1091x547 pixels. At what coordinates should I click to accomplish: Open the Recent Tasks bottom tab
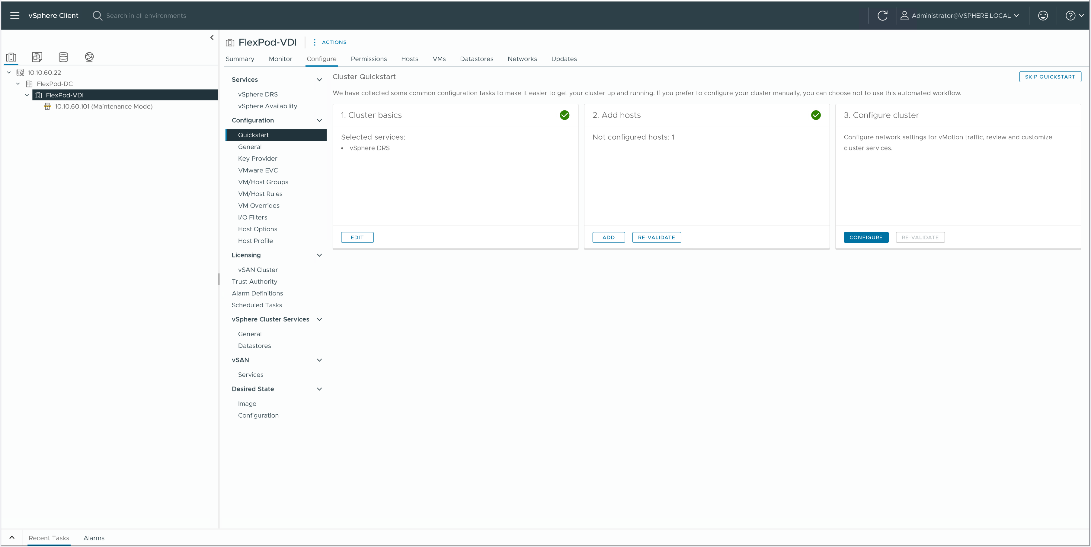coord(49,539)
